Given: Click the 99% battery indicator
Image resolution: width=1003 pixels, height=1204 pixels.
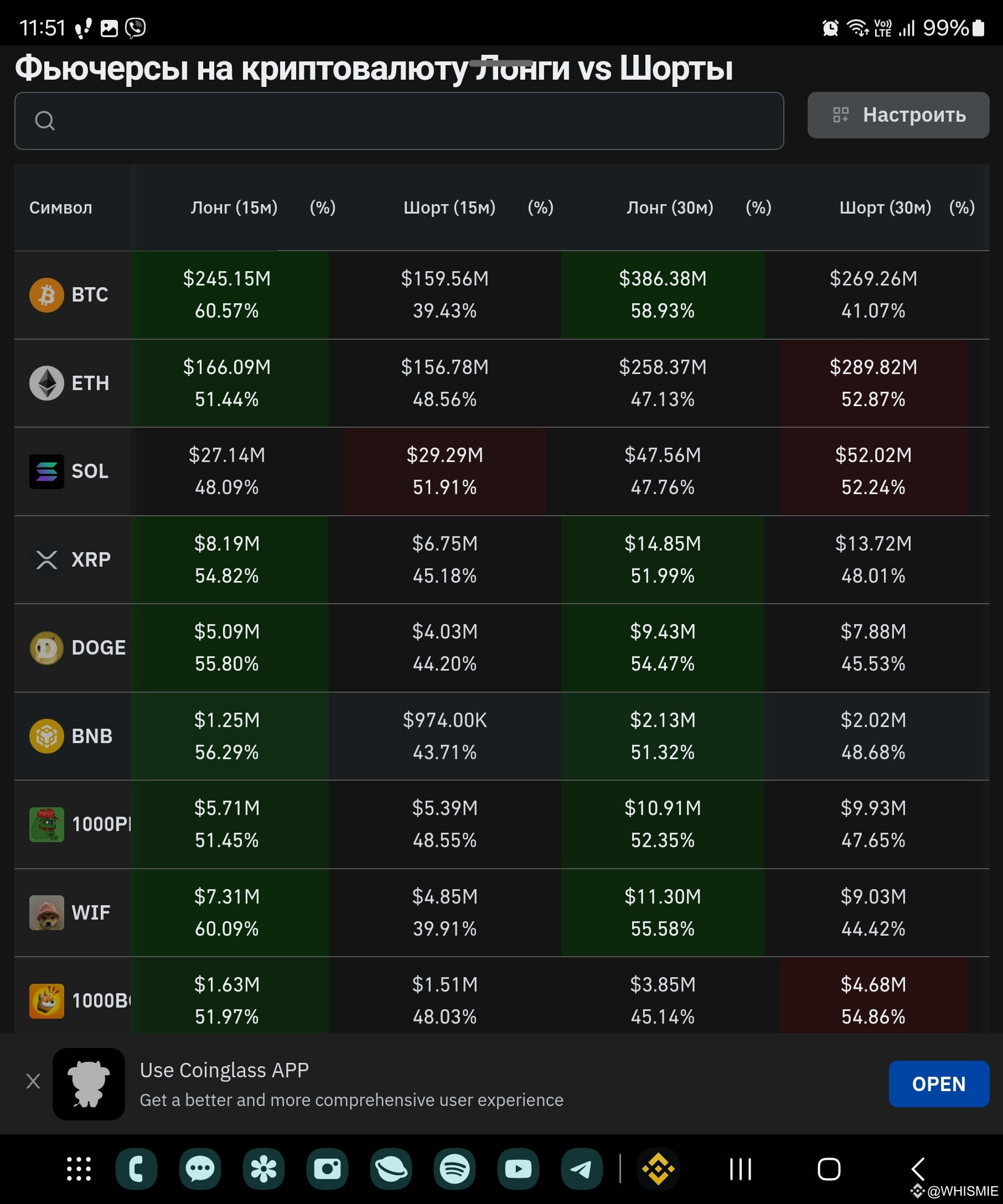Looking at the screenshot, I should (x=954, y=28).
